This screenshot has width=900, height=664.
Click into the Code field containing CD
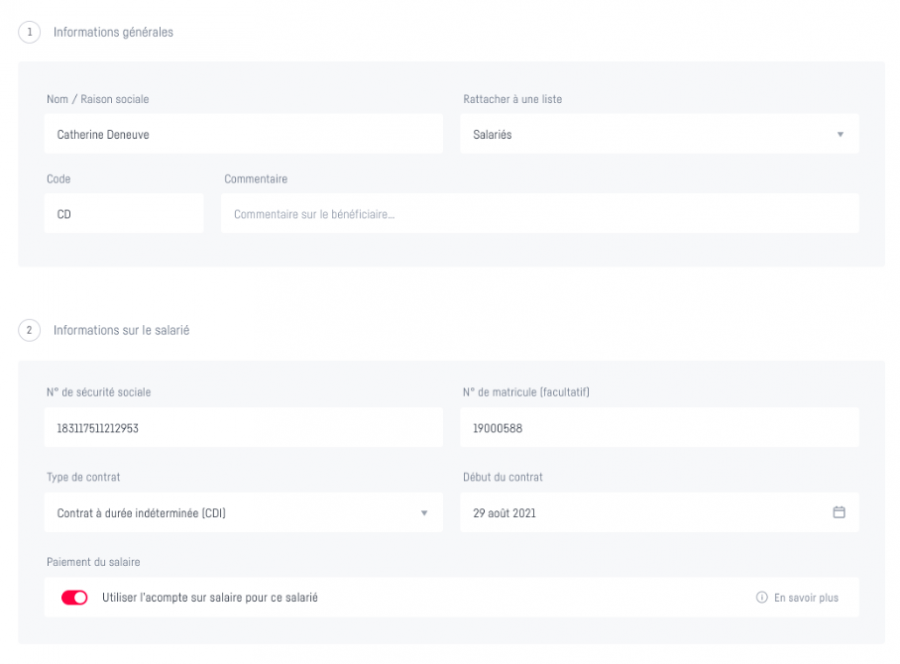[x=124, y=213]
